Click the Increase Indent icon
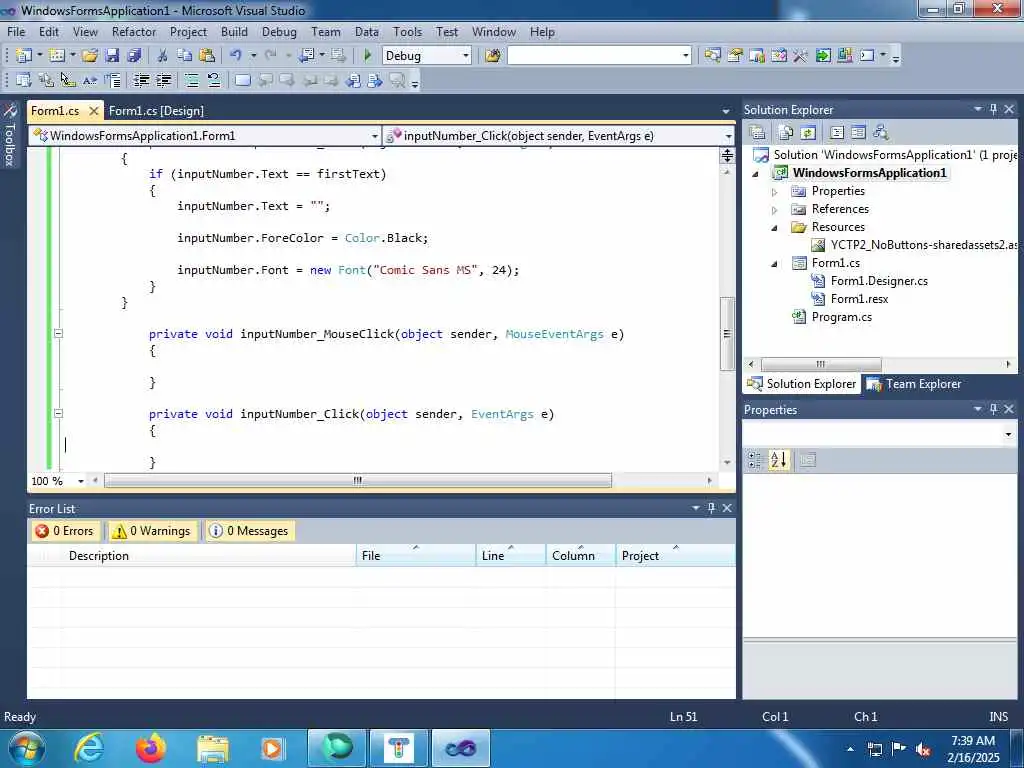Image resolution: width=1024 pixels, height=768 pixels. 163,80
